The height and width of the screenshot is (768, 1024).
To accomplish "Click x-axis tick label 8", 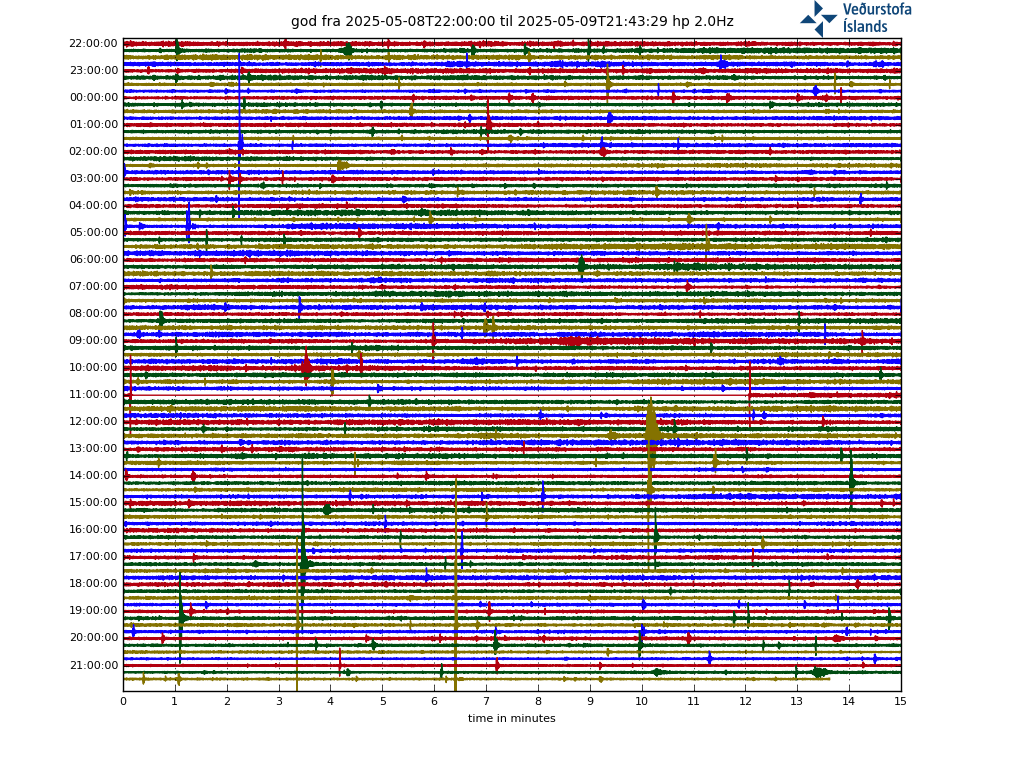I will pos(538,701).
